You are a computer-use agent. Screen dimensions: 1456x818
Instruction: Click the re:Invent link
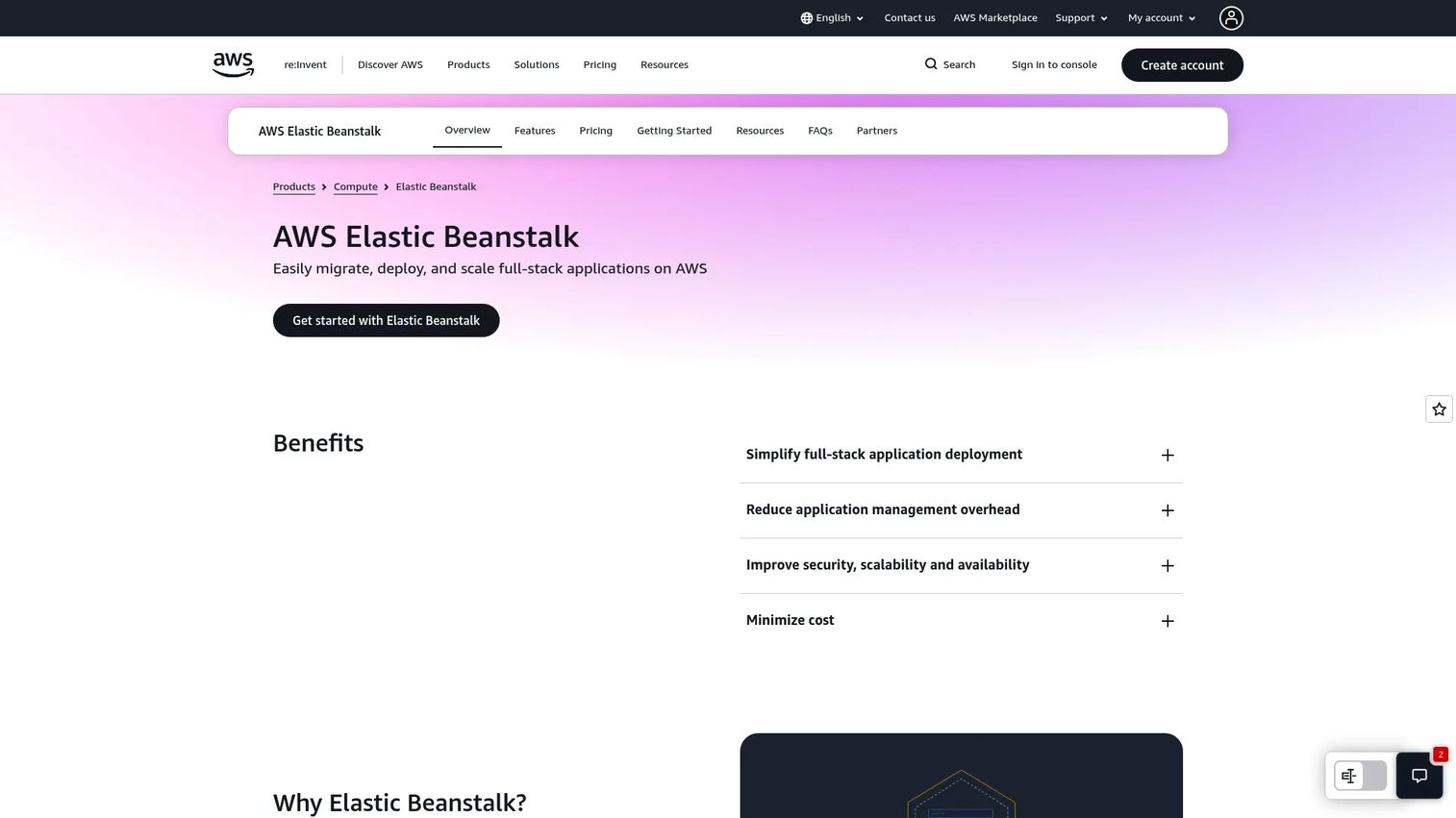point(305,65)
